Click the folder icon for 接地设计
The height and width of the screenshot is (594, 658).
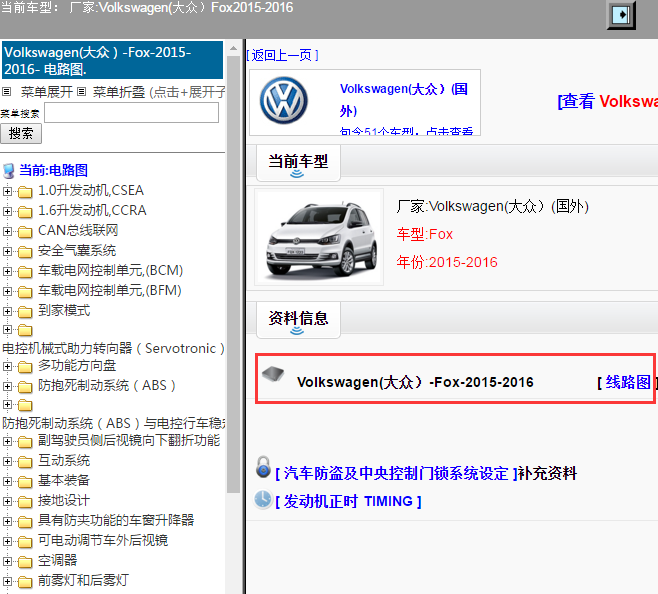tap(25, 502)
